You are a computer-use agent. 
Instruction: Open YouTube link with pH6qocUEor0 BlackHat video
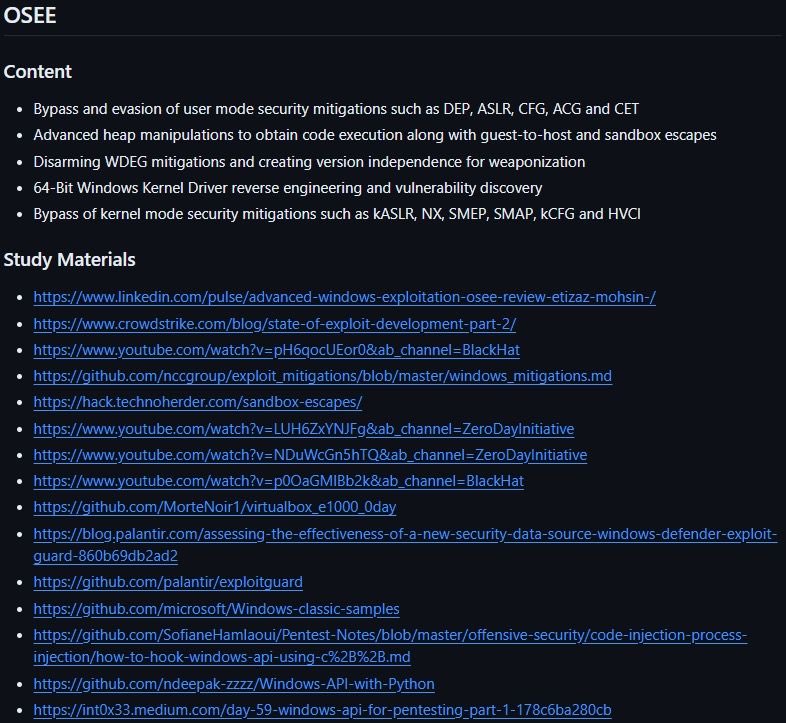pyautogui.click(x=277, y=350)
